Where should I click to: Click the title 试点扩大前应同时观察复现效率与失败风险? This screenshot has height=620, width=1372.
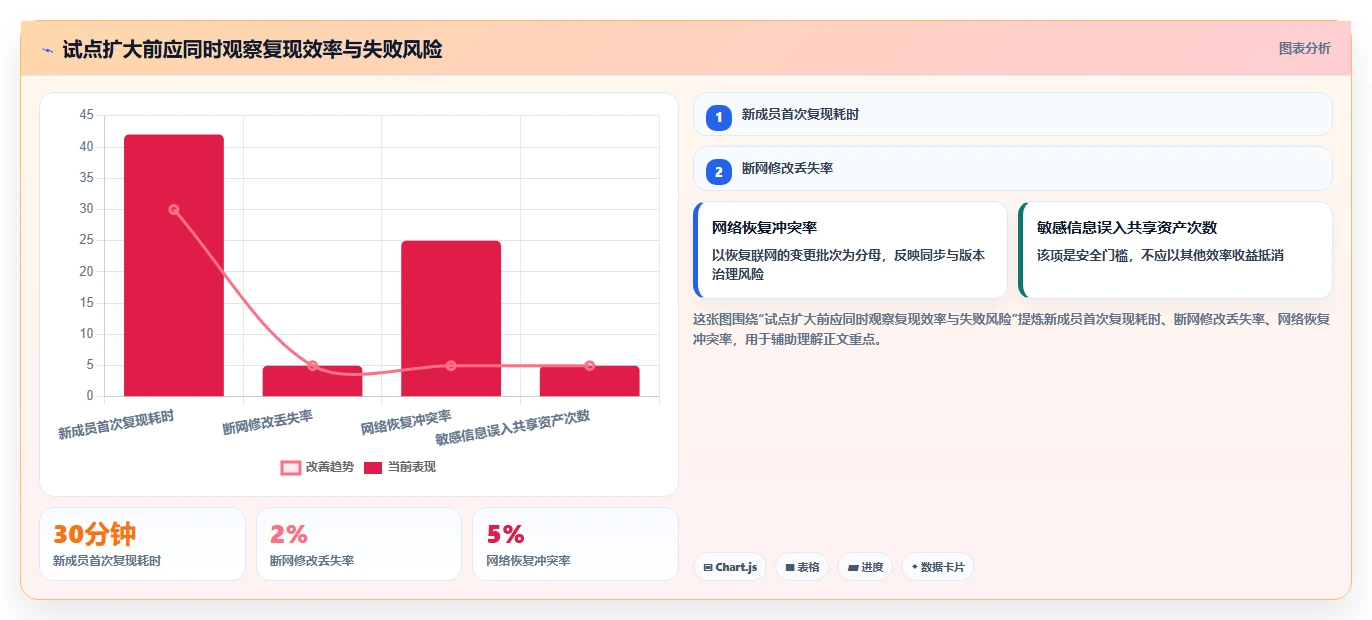(x=252, y=49)
